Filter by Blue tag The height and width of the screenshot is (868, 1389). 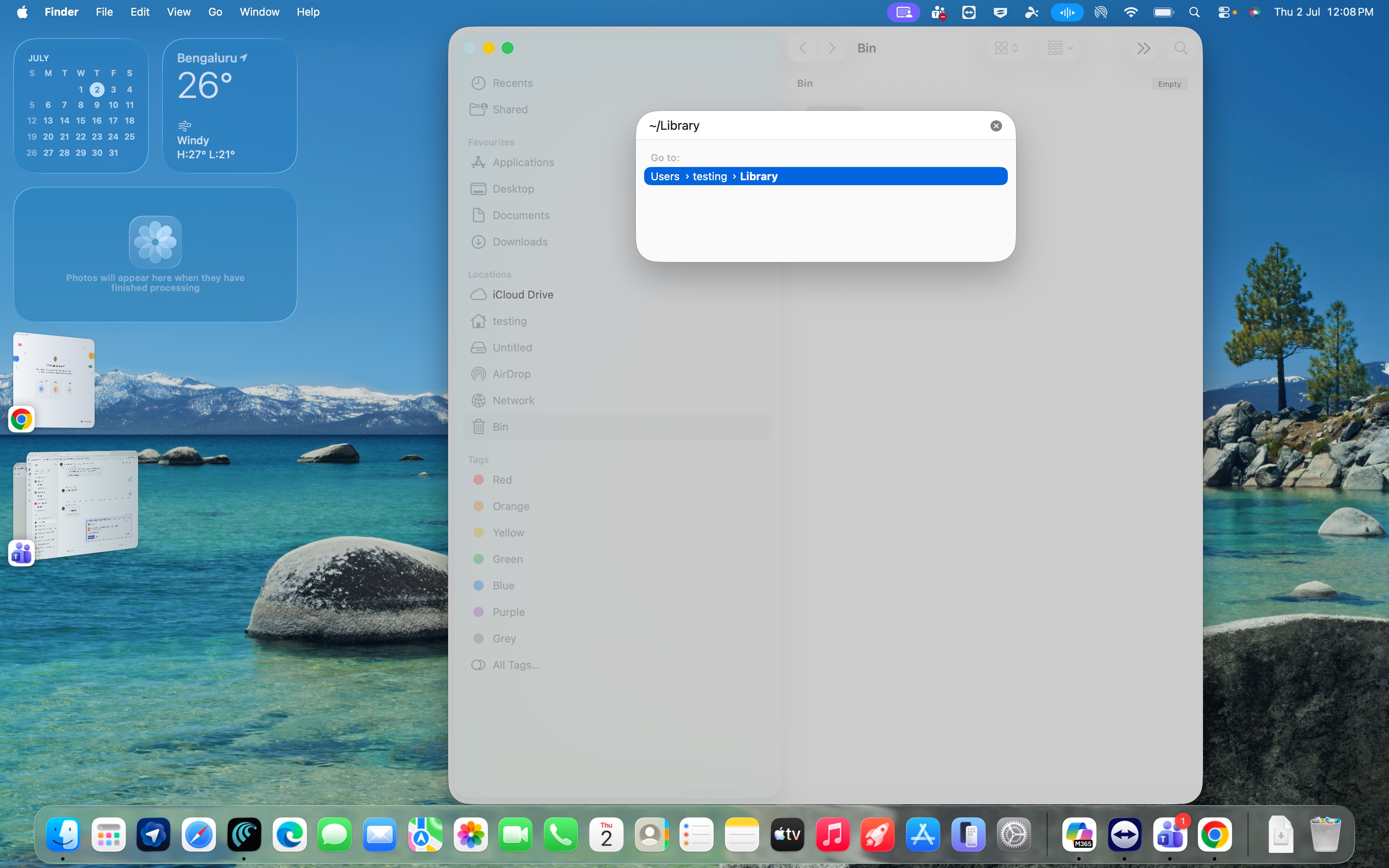(x=618, y=586)
